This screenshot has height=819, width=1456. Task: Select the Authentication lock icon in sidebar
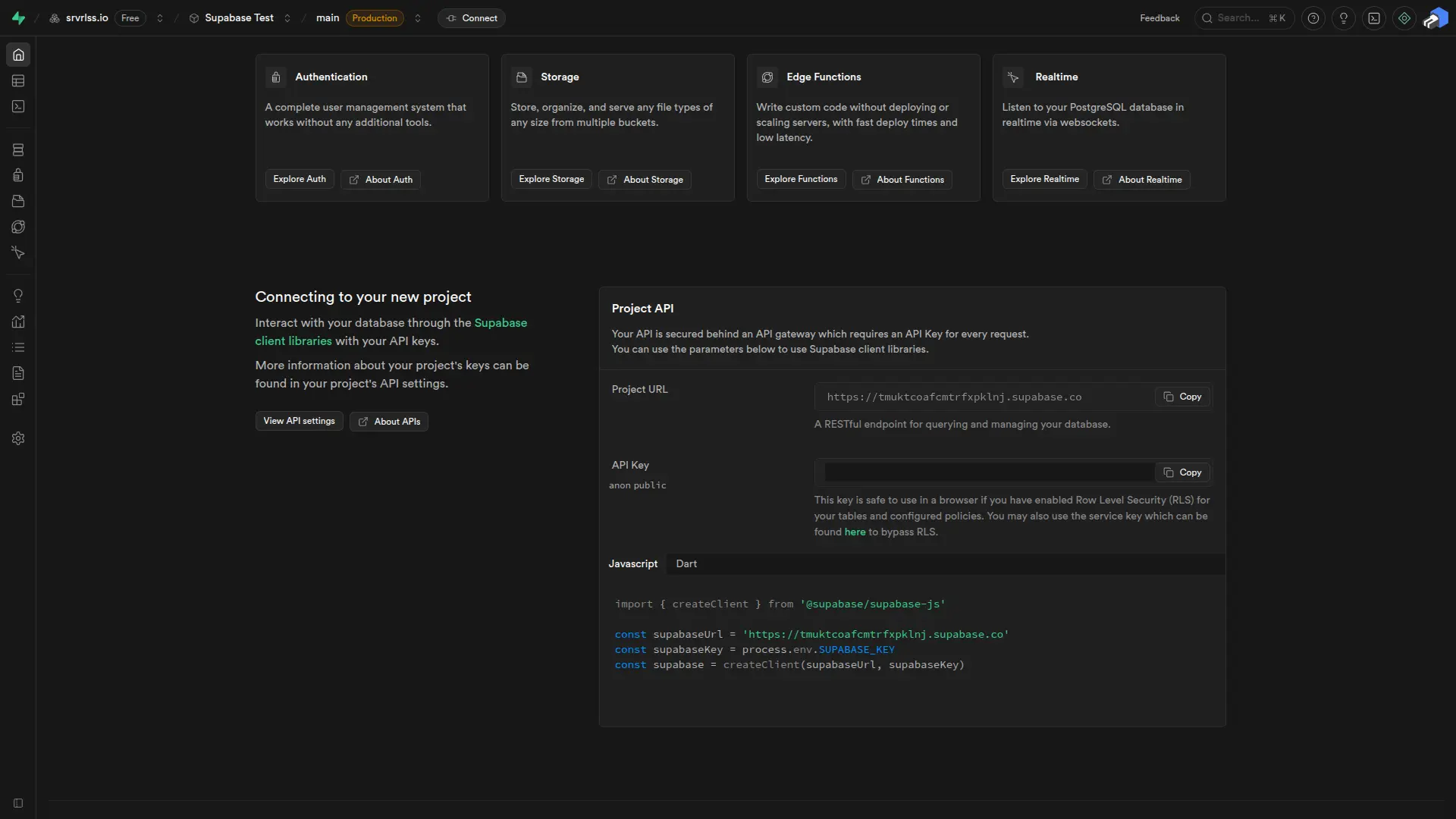[18, 175]
